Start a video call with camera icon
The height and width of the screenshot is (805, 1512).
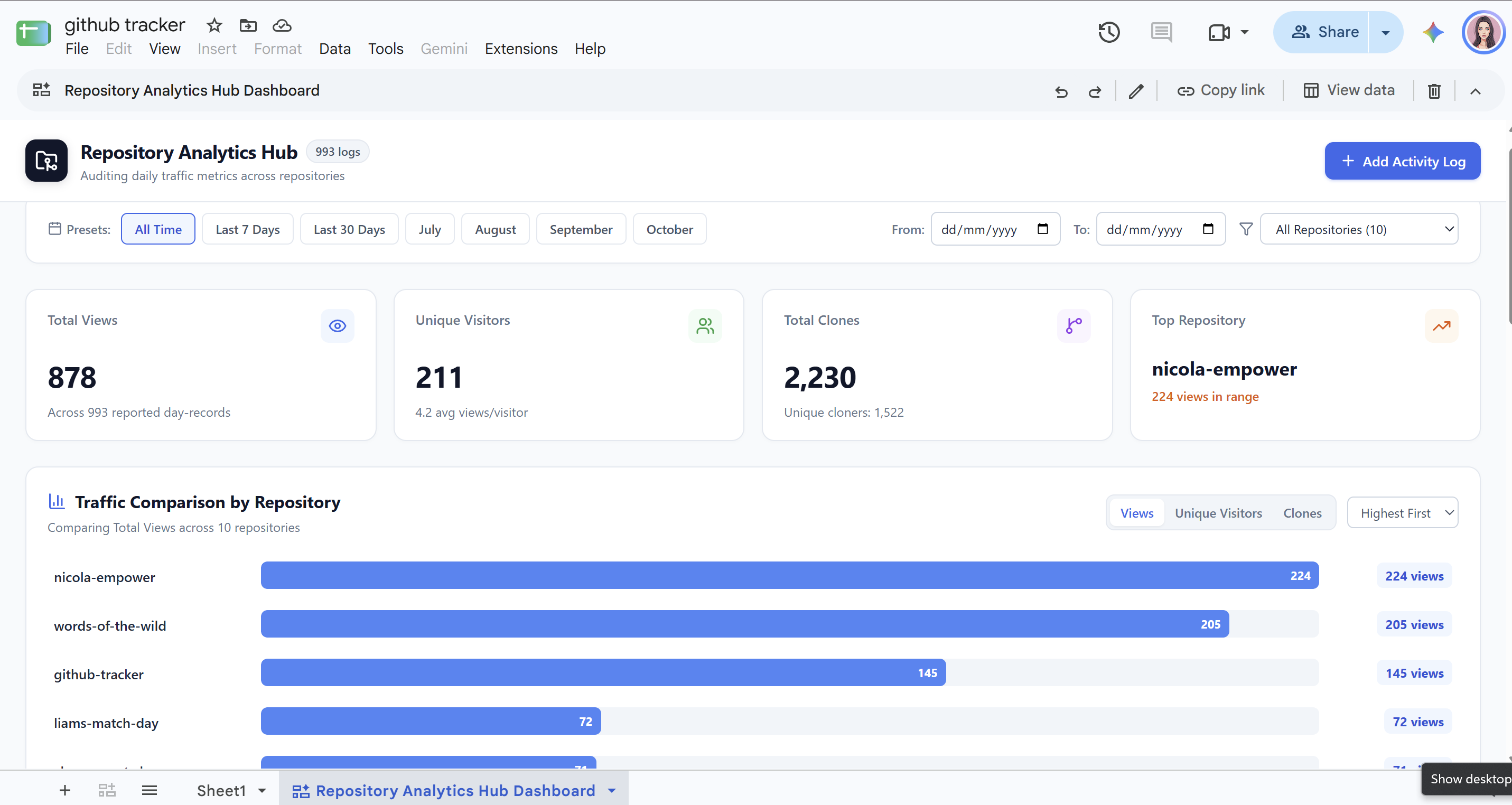coord(1218,32)
